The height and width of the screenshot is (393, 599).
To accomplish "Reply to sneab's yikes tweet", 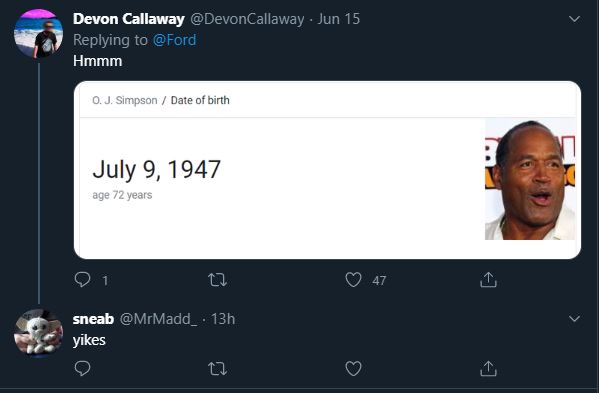I will tap(83, 369).
